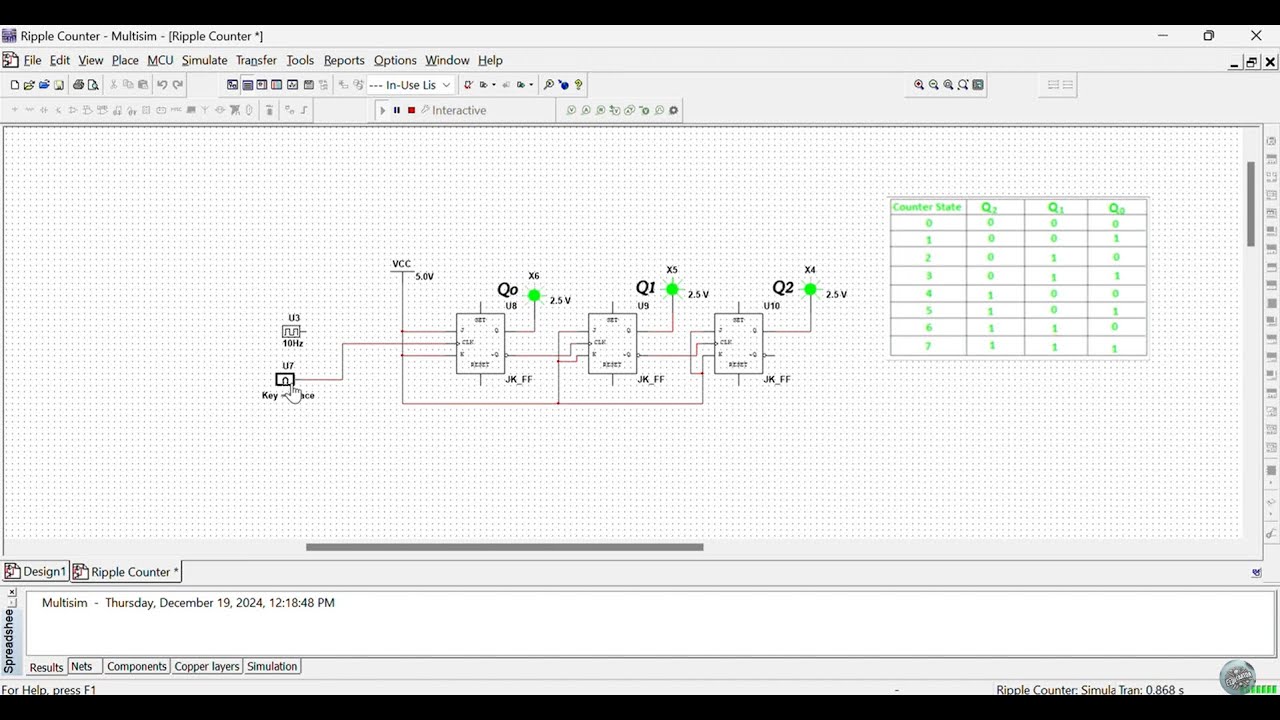Select the U8 JK flip-flop
The image size is (1280, 720).
point(480,343)
